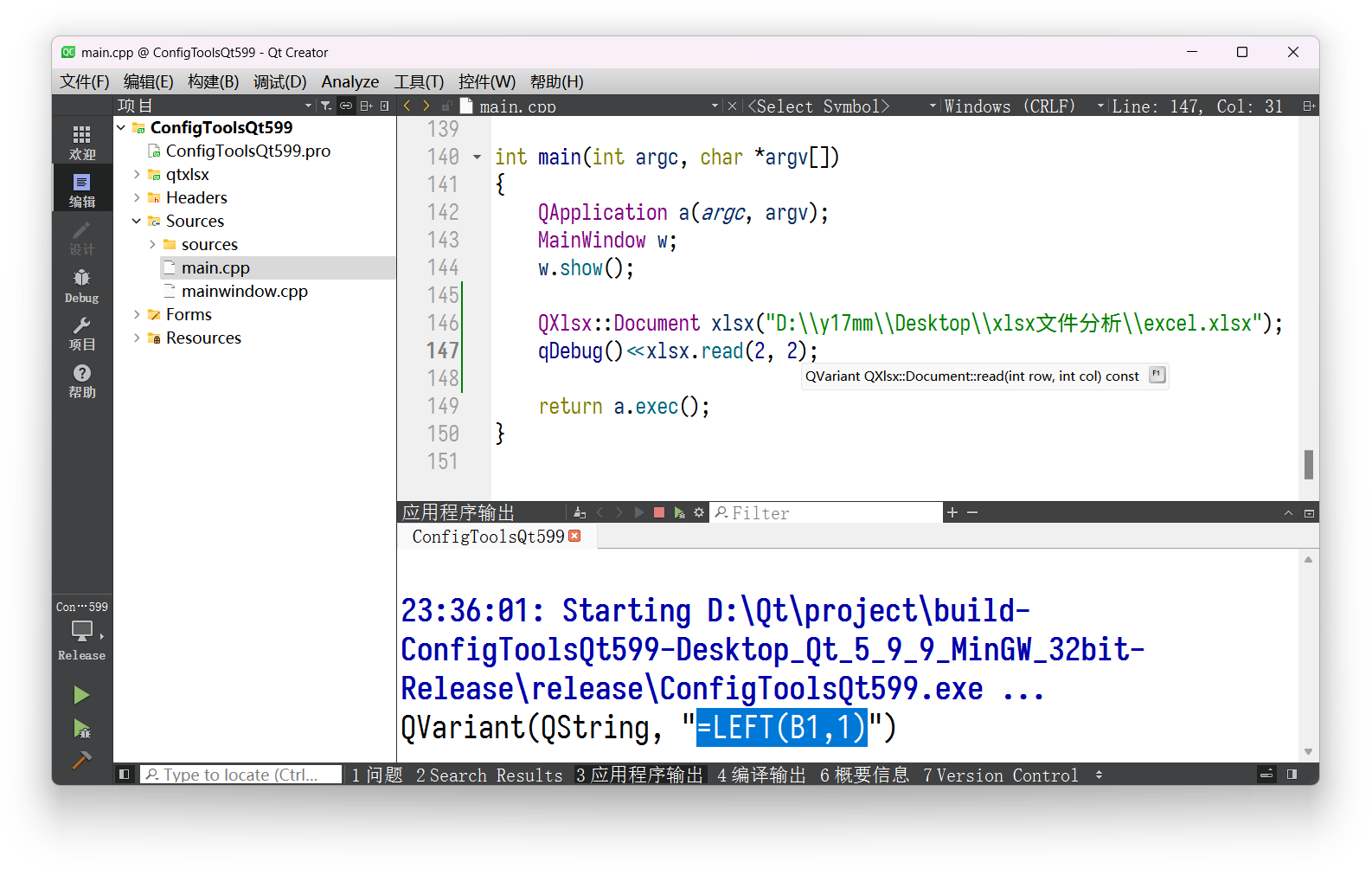Go back in editor navigation history
1372x875 pixels.
[407, 106]
